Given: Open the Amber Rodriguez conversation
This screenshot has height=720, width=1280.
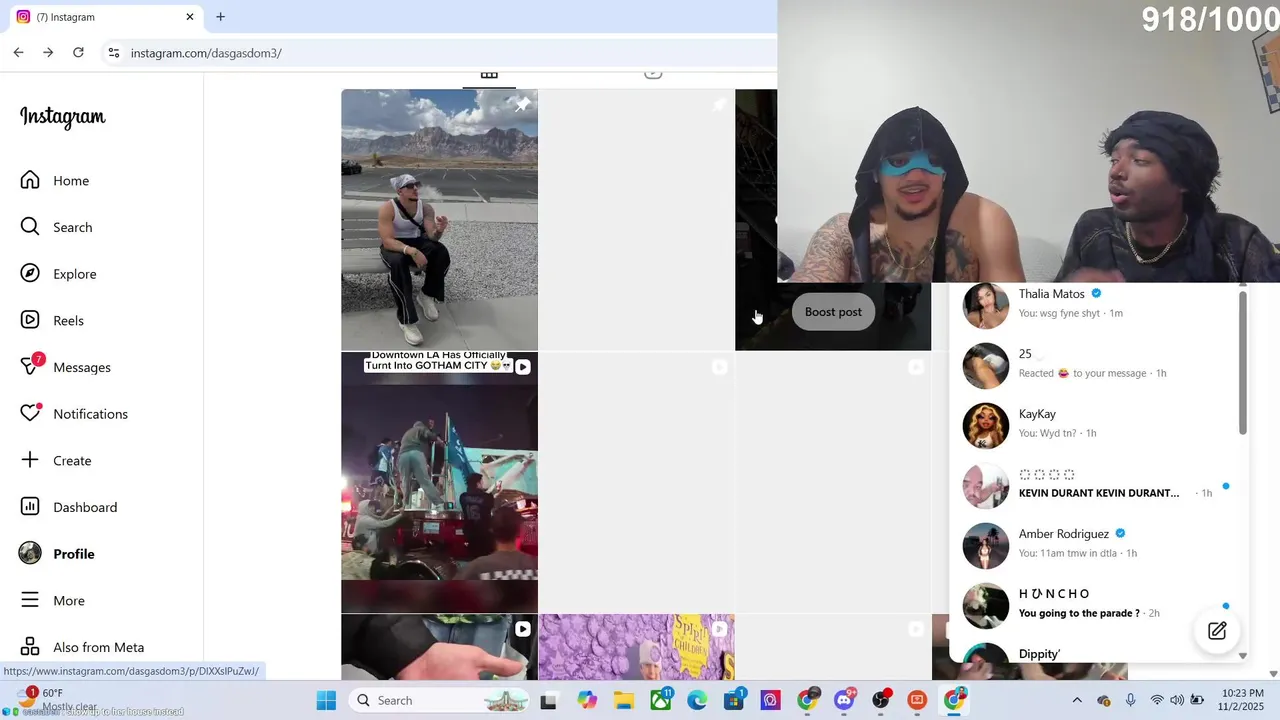Looking at the screenshot, I should click(x=1094, y=544).
